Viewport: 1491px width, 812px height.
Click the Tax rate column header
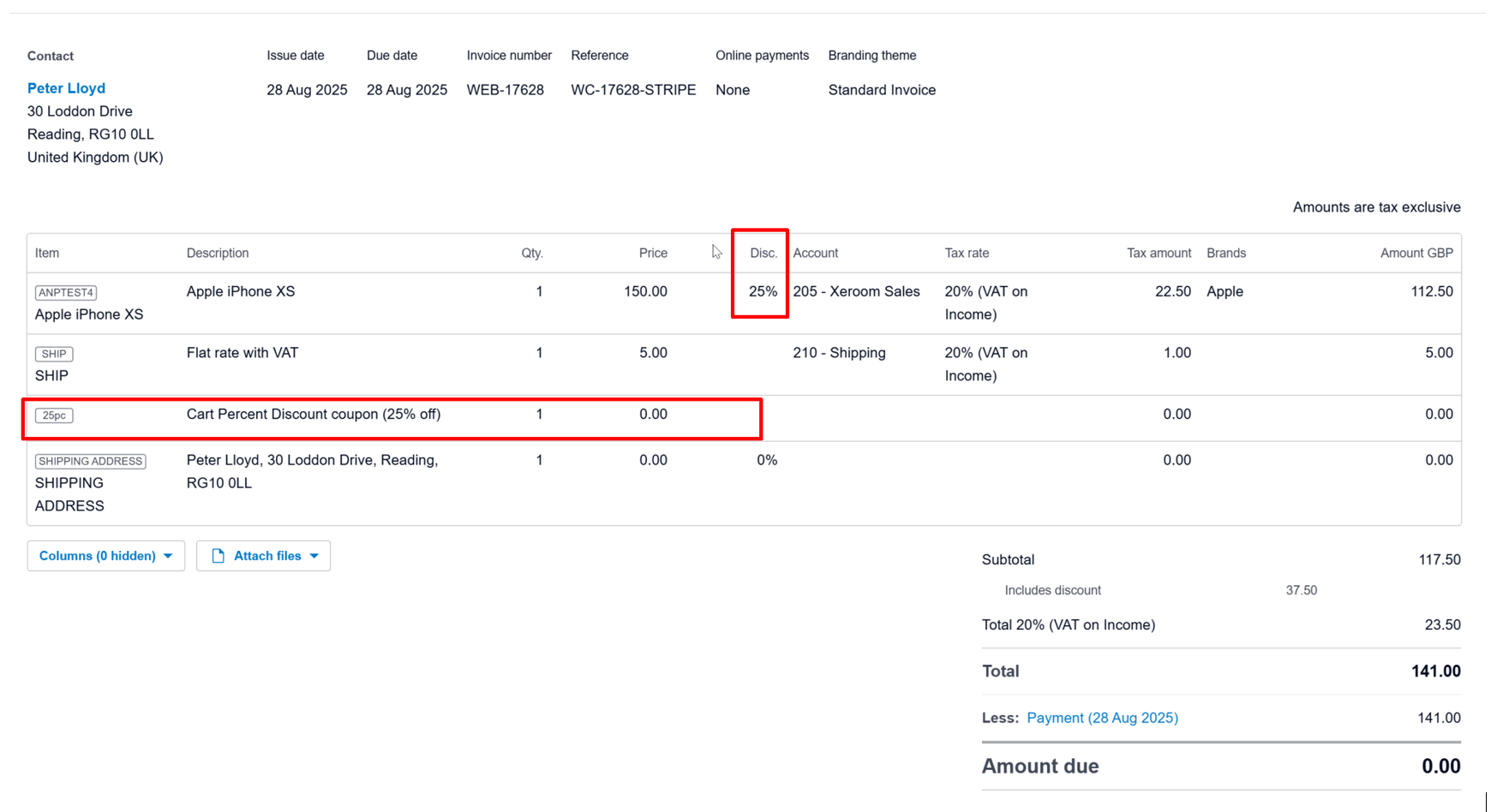pos(966,254)
